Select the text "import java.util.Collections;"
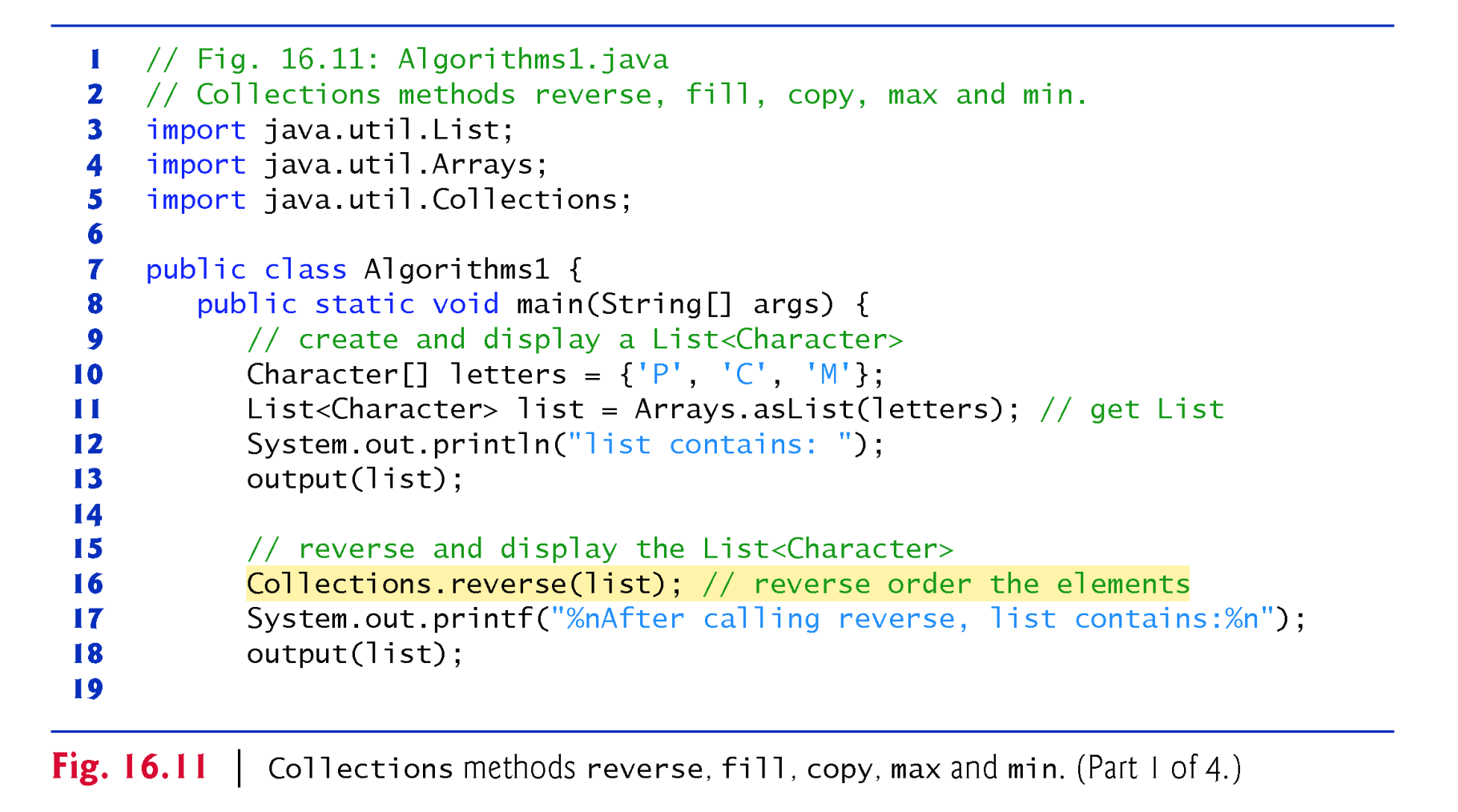 [389, 199]
